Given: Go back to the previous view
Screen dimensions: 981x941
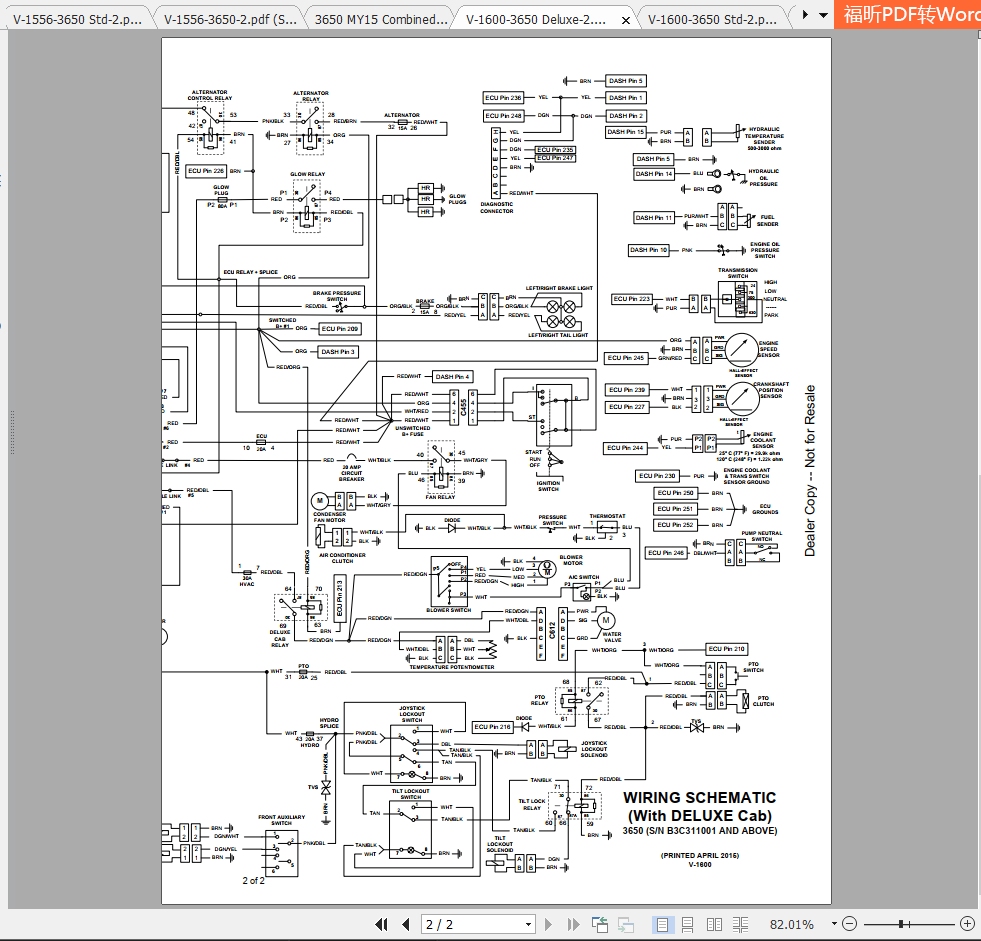Looking at the screenshot, I should 601,923.
